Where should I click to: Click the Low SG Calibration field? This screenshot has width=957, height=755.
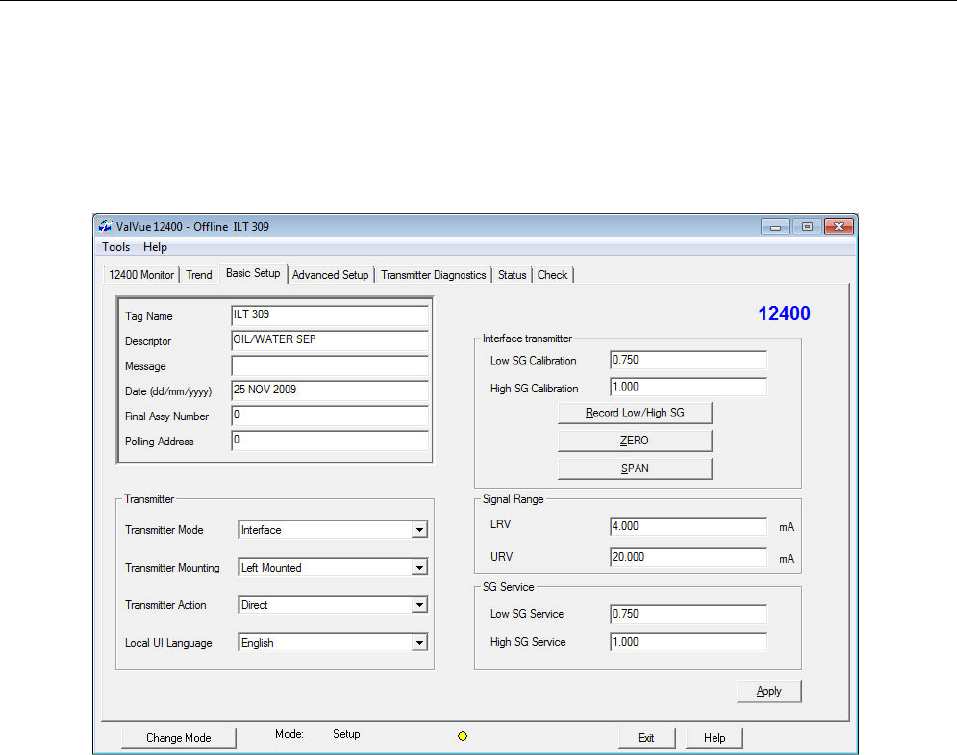(688, 360)
